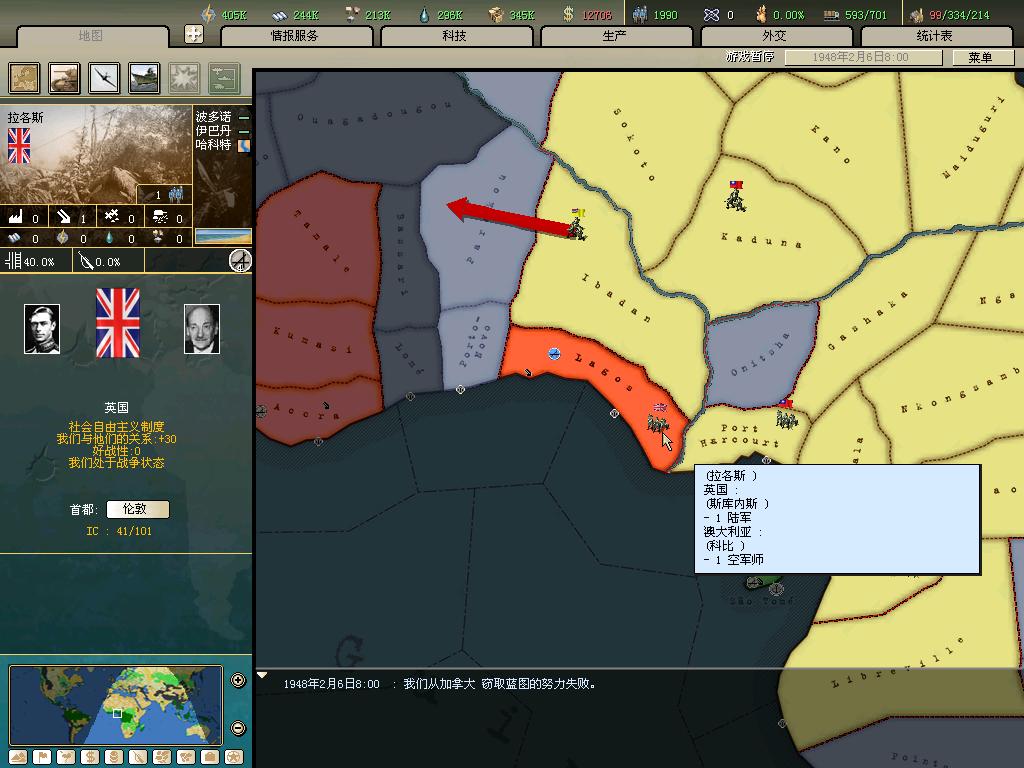Switch to the briefcase diplomatic map mode

[x=210, y=757]
